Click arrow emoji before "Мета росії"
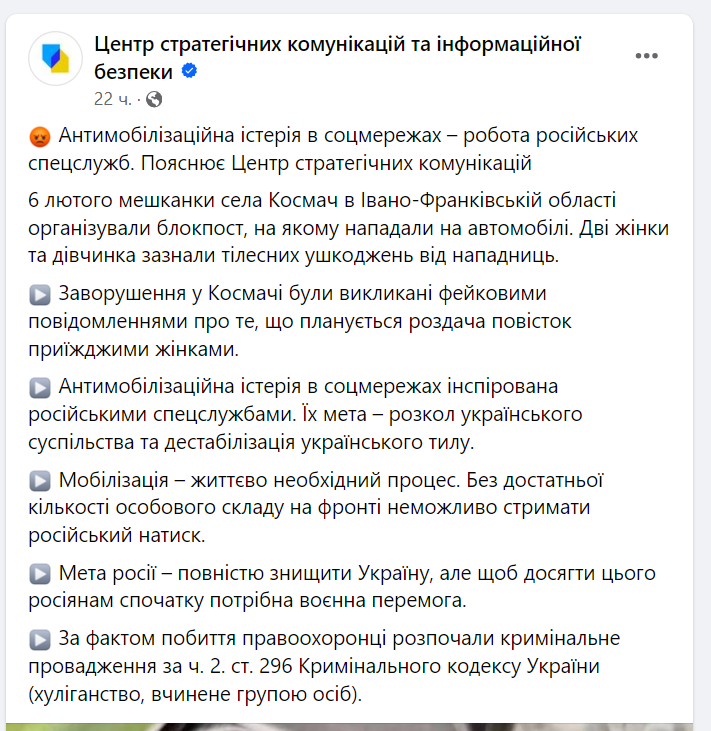The height and width of the screenshot is (731, 711). 41,573
